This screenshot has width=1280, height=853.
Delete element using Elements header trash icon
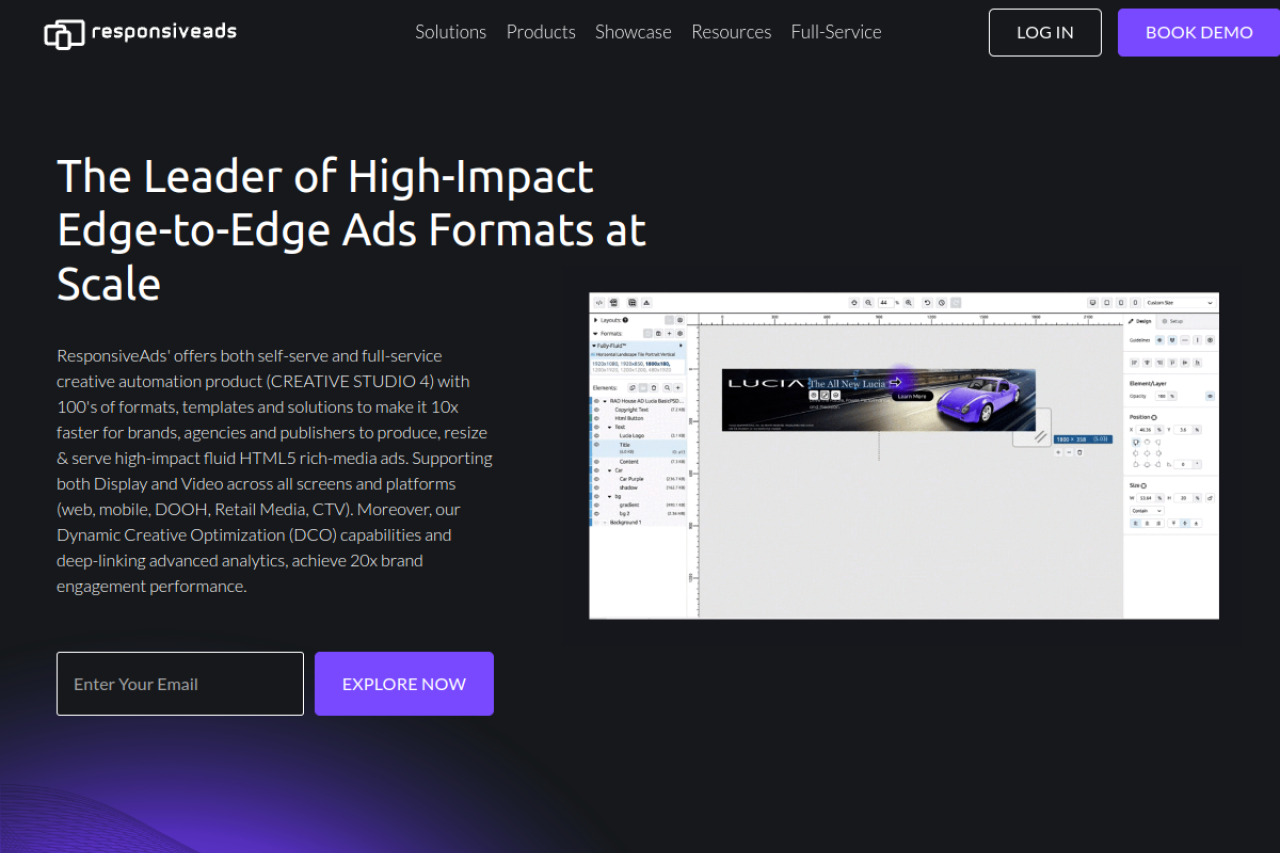point(654,387)
